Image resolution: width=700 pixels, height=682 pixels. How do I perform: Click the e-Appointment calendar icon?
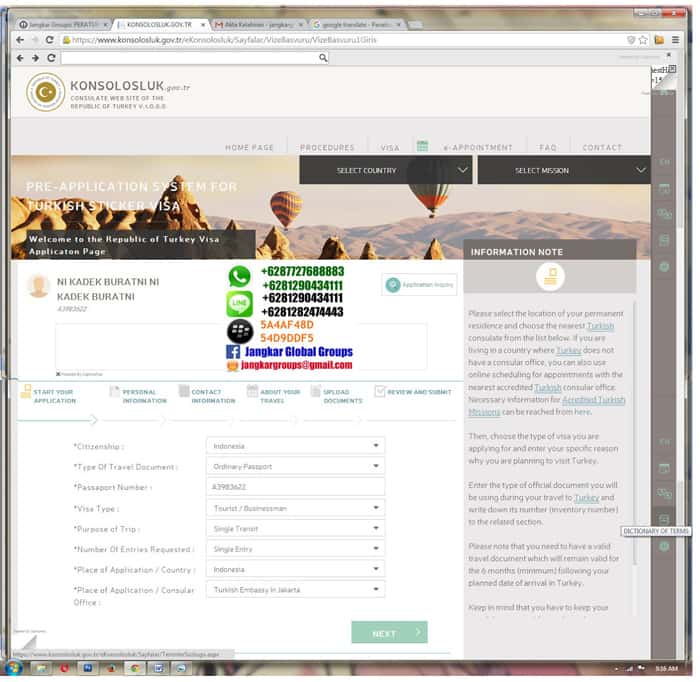(422, 146)
